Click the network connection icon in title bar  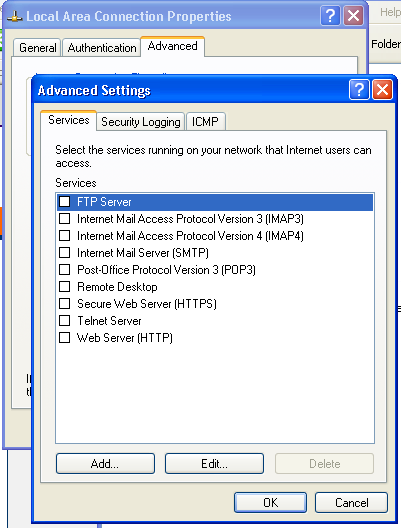pos(15,16)
